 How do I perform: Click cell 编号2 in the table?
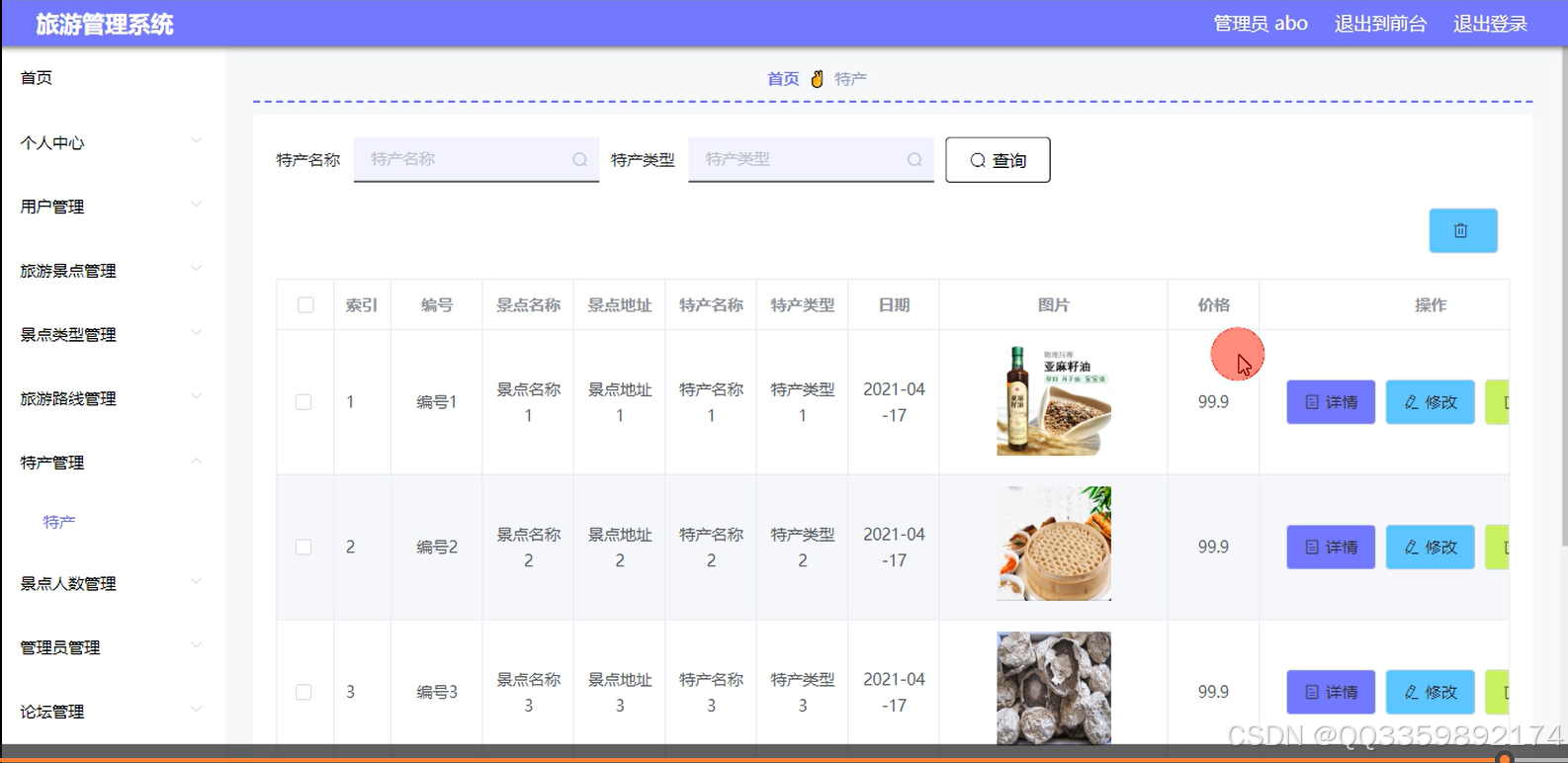pyautogui.click(x=437, y=547)
